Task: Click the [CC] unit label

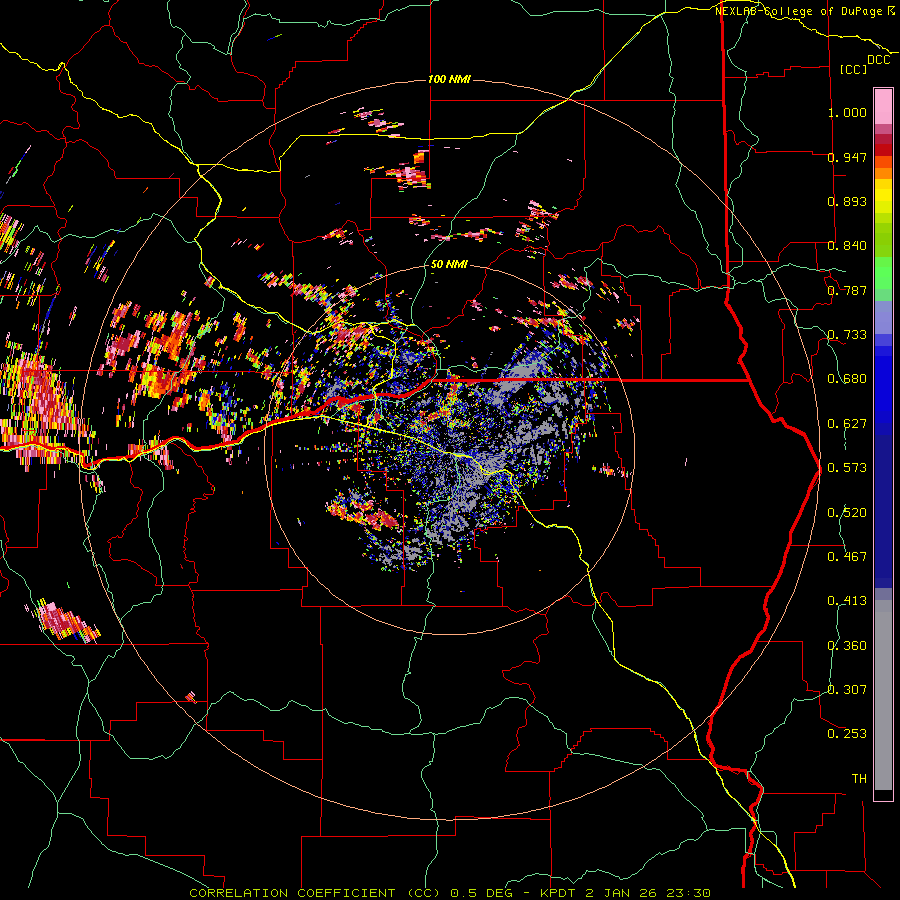Action: [x=854, y=69]
